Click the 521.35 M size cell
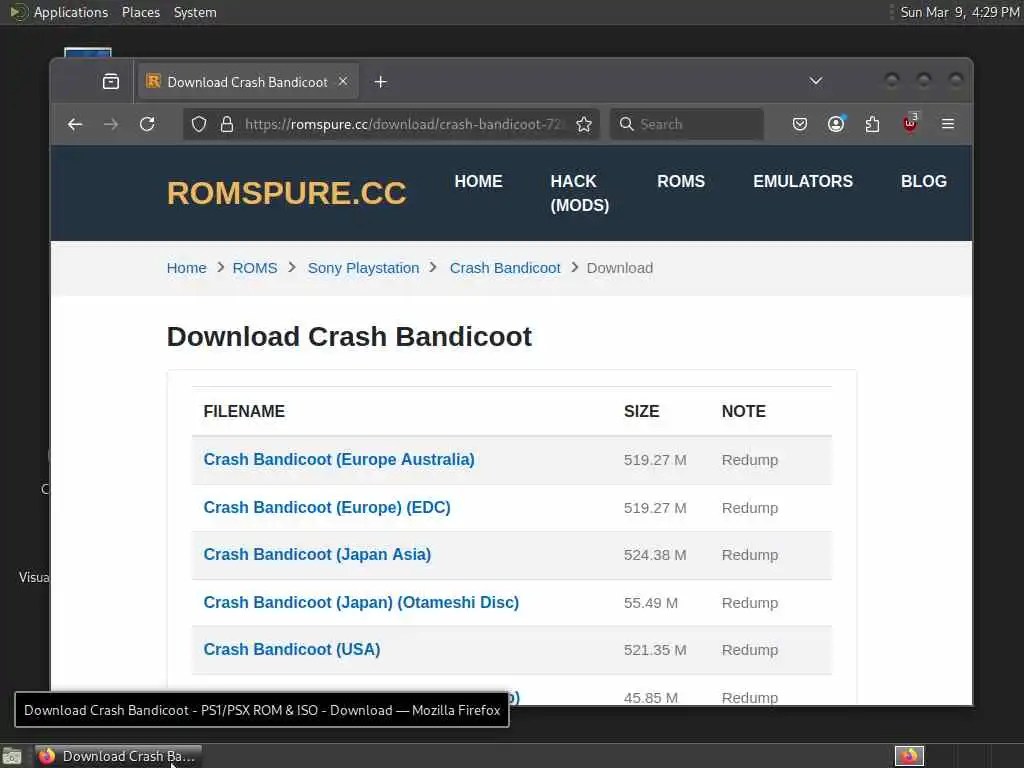The height and width of the screenshot is (768, 1024). pos(655,650)
